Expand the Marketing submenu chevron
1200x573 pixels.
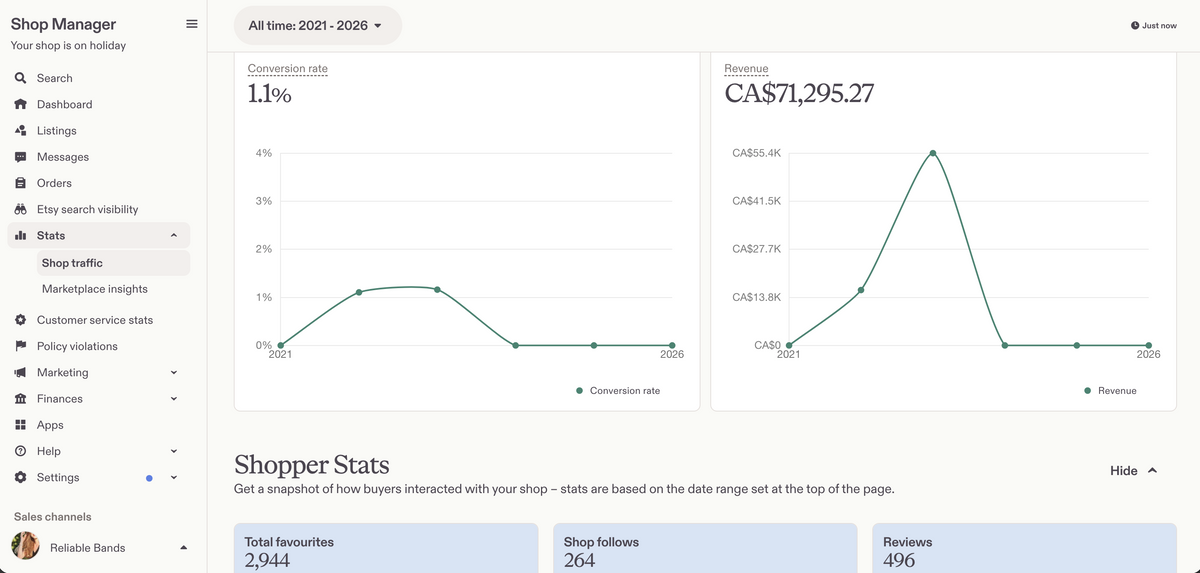(x=174, y=372)
